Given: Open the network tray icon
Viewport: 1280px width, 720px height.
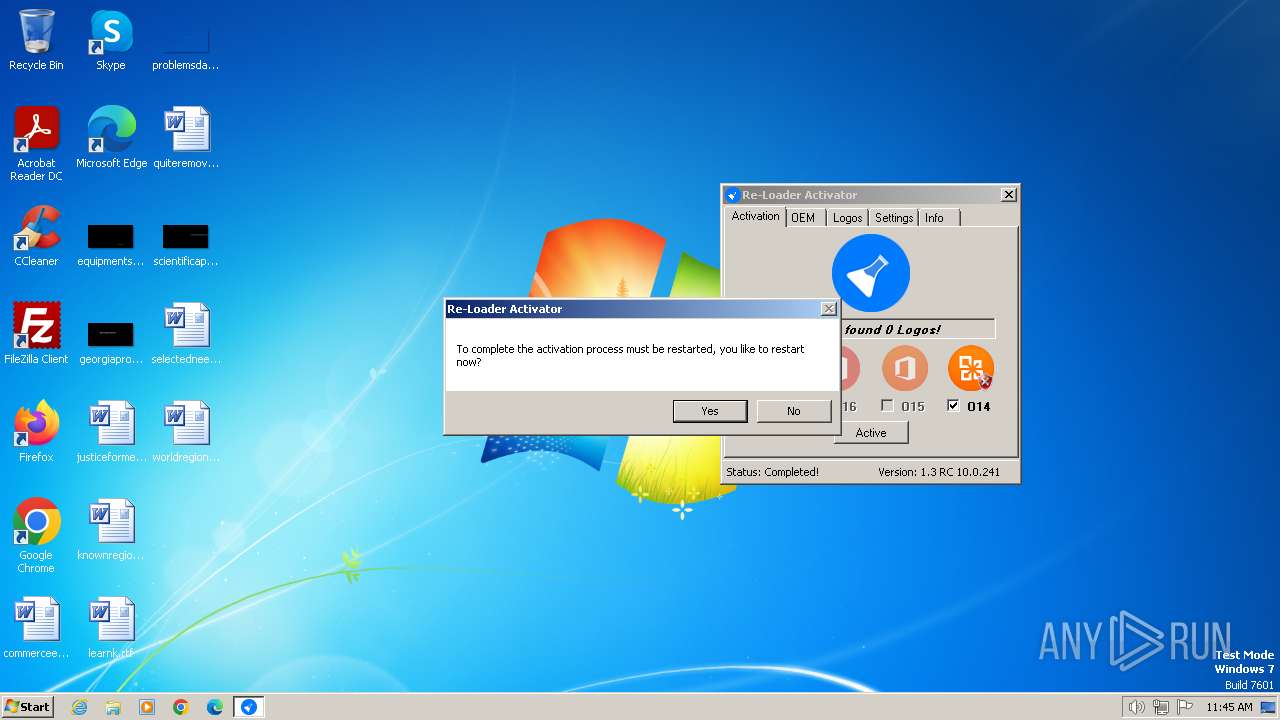Looking at the screenshot, I should [x=1161, y=707].
